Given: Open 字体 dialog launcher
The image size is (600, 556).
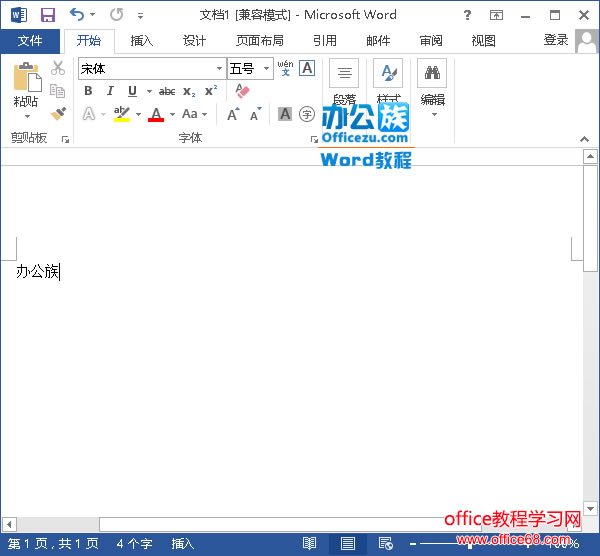Looking at the screenshot, I should coord(314,139).
